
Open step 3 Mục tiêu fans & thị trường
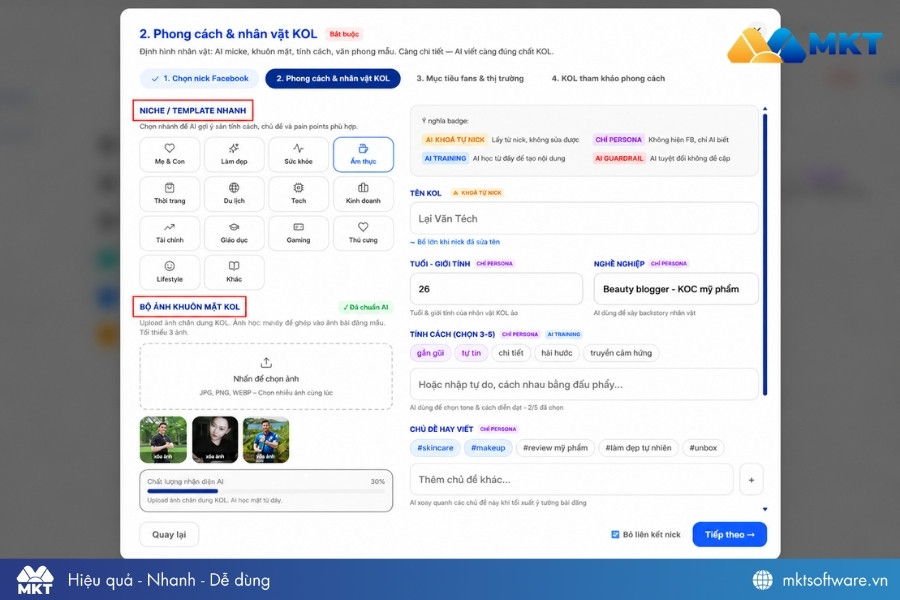point(470,79)
